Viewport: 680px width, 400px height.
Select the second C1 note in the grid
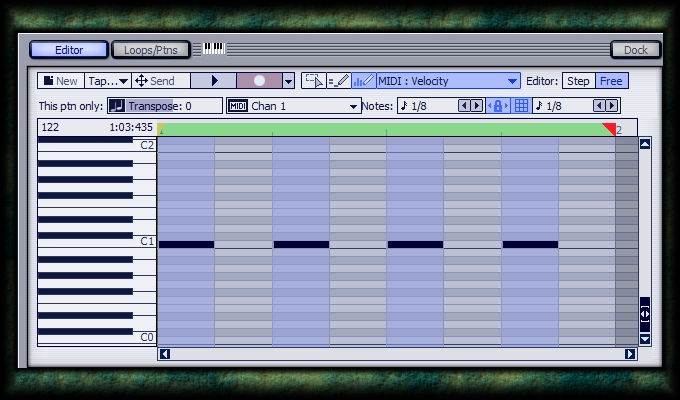pyautogui.click(x=301, y=245)
